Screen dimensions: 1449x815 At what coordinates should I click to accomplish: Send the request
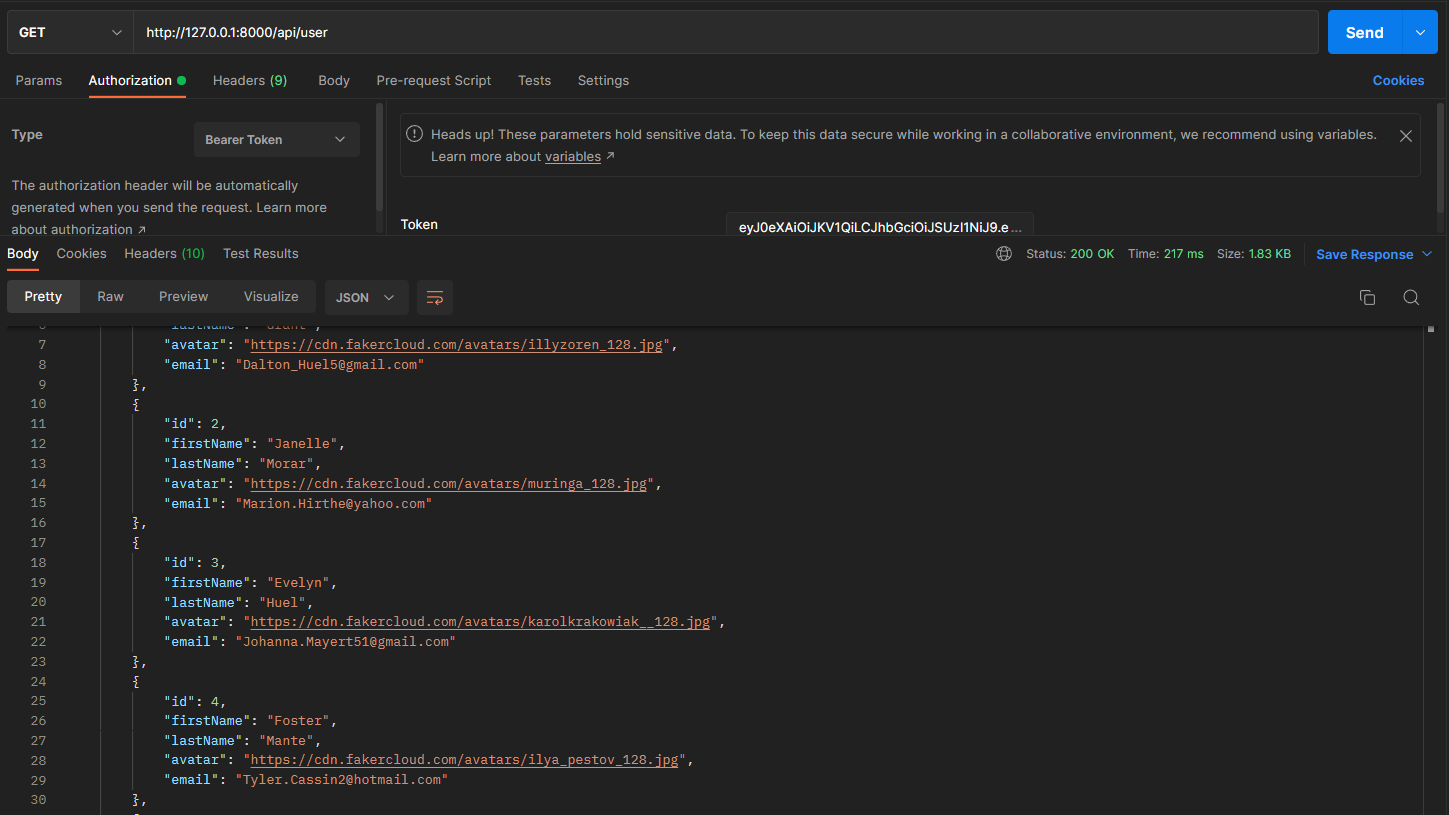1363,31
